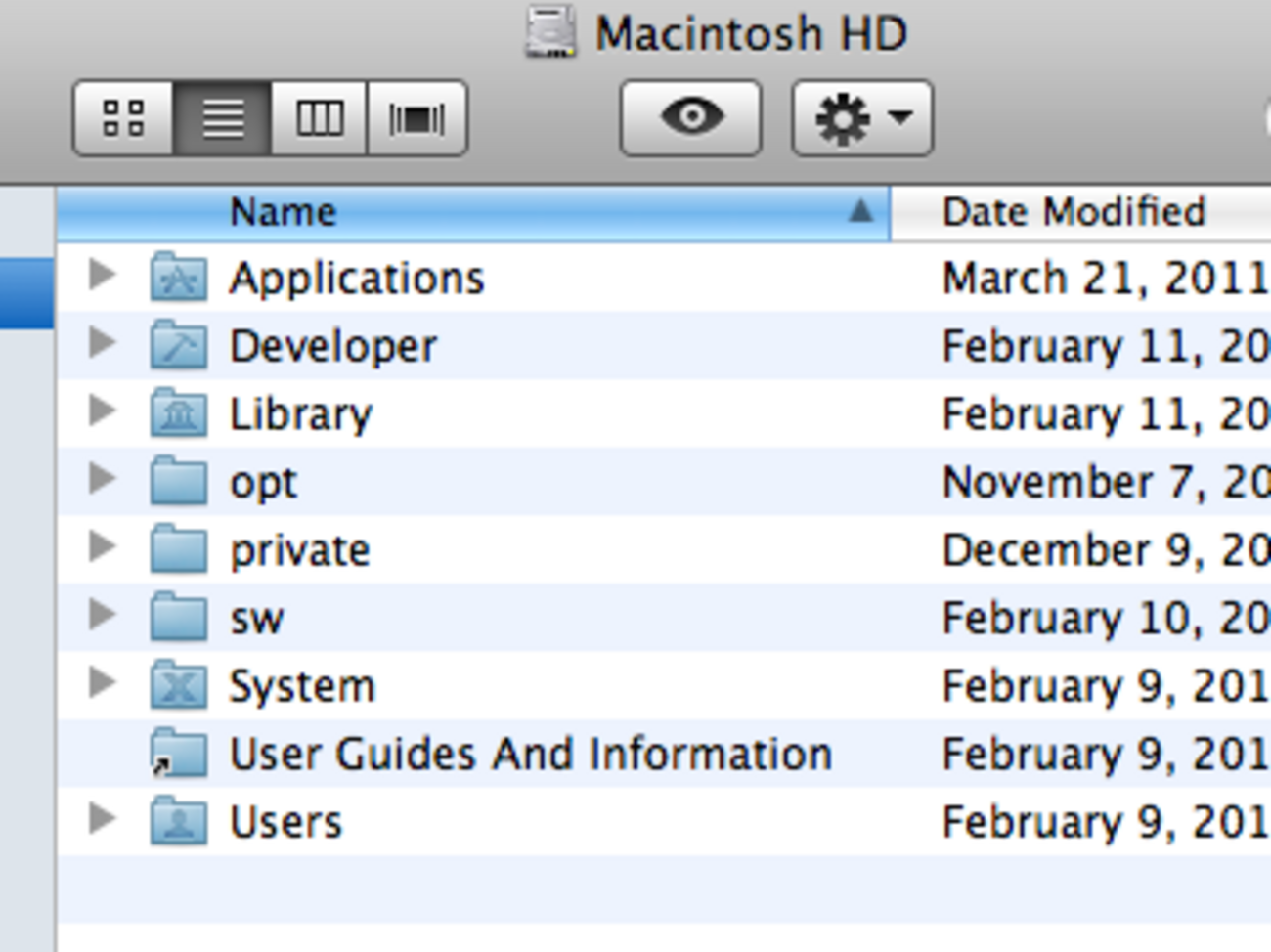Image resolution: width=1271 pixels, height=952 pixels.
Task: Switch to icon view
Action: click(x=123, y=118)
